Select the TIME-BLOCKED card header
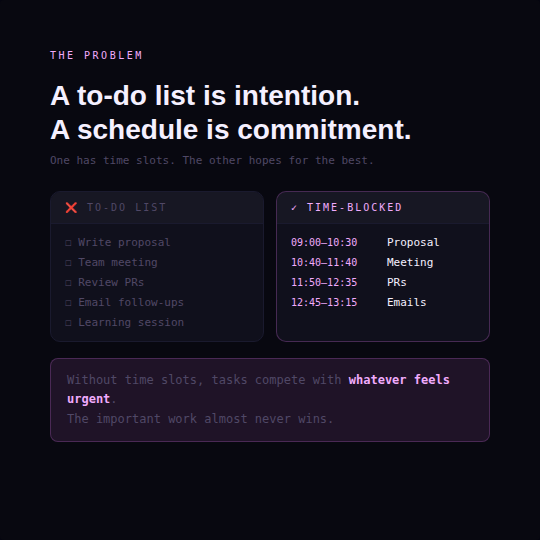This screenshot has height=540, width=540. tap(383, 208)
